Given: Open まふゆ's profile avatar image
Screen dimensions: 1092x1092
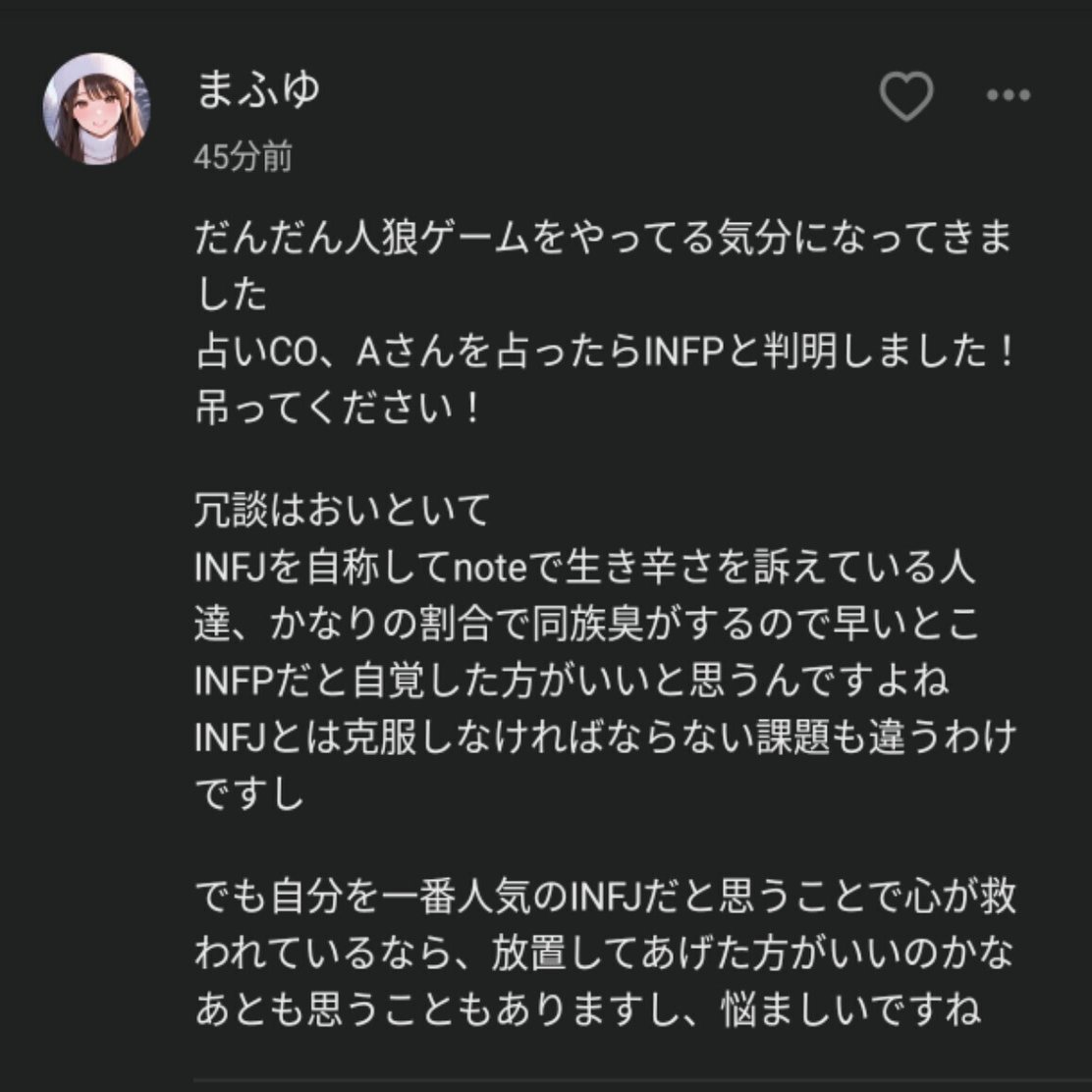Looking at the screenshot, I should [x=96, y=109].
